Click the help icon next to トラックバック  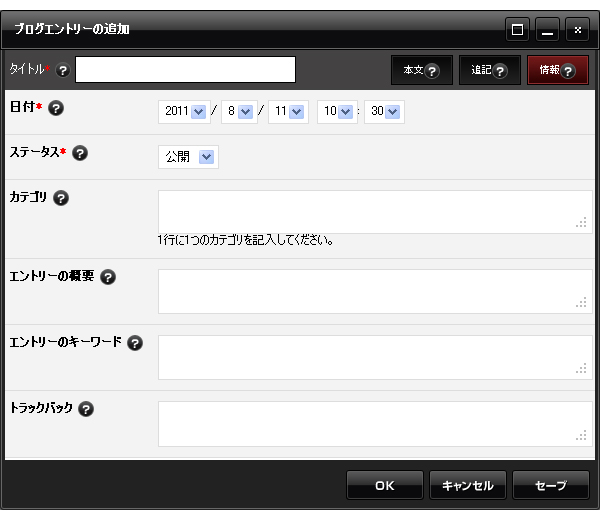coord(86,409)
